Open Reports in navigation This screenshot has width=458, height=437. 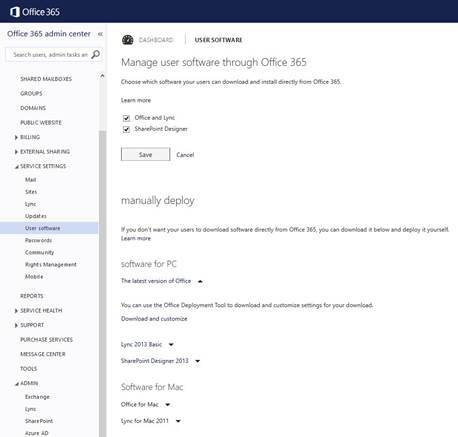32,296
